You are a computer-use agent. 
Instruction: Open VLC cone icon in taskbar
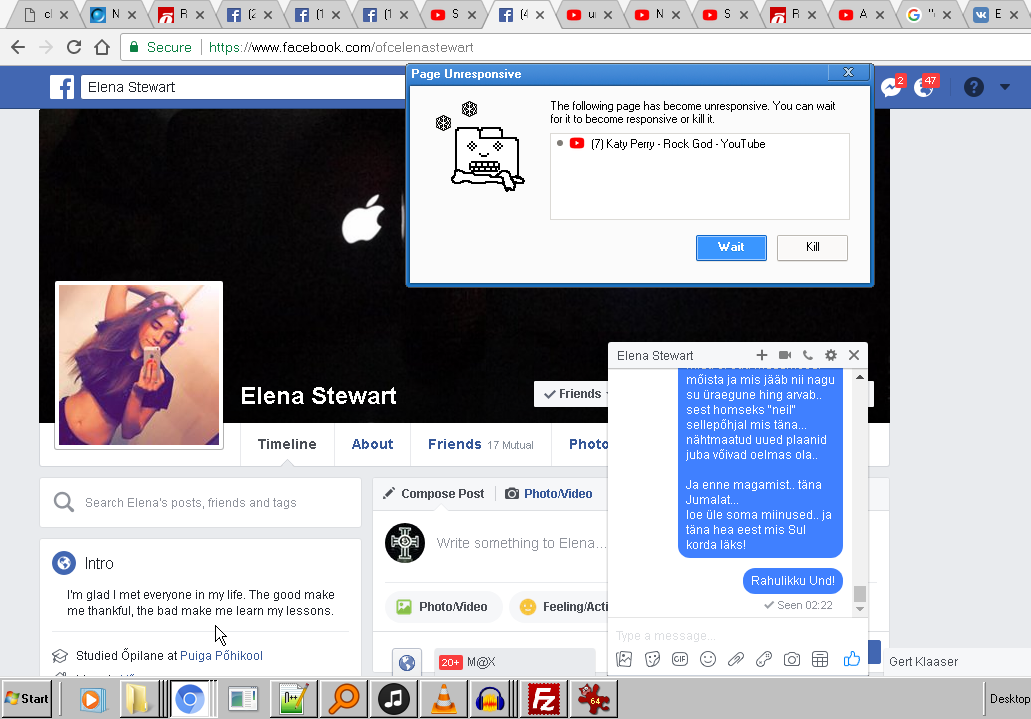pyautogui.click(x=444, y=699)
